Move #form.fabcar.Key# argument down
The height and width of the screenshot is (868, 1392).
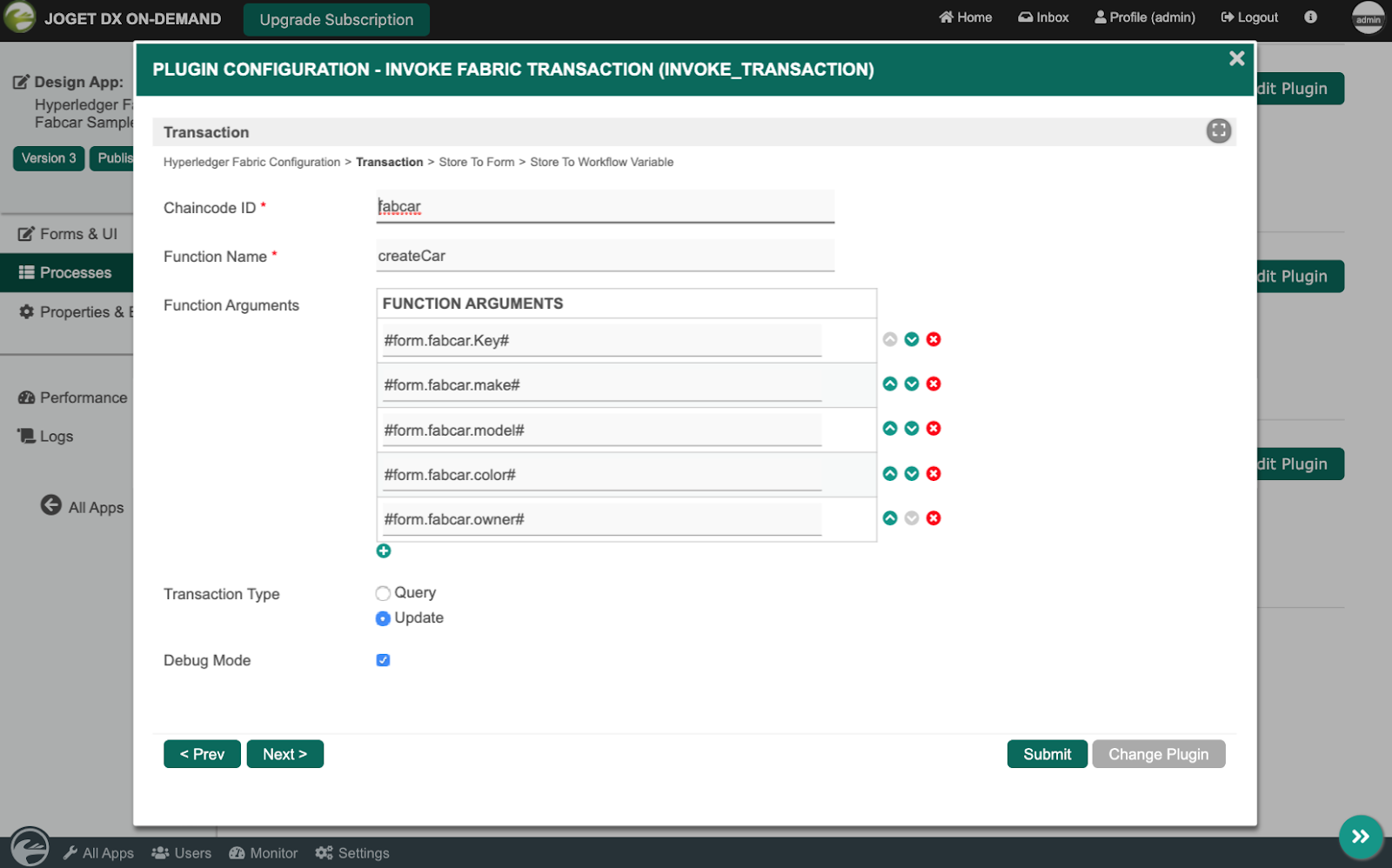tap(912, 339)
